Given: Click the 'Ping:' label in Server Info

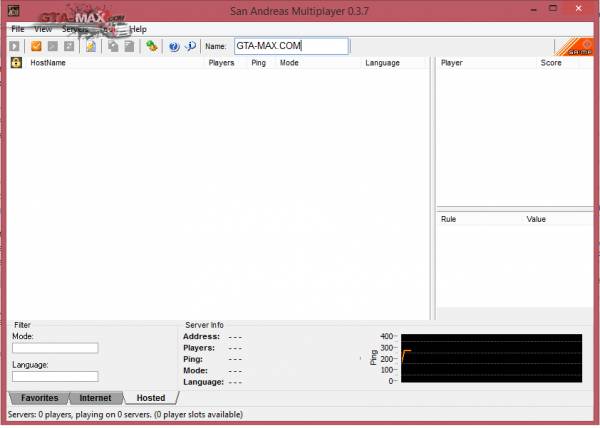Looking at the screenshot, I should 193,359.
